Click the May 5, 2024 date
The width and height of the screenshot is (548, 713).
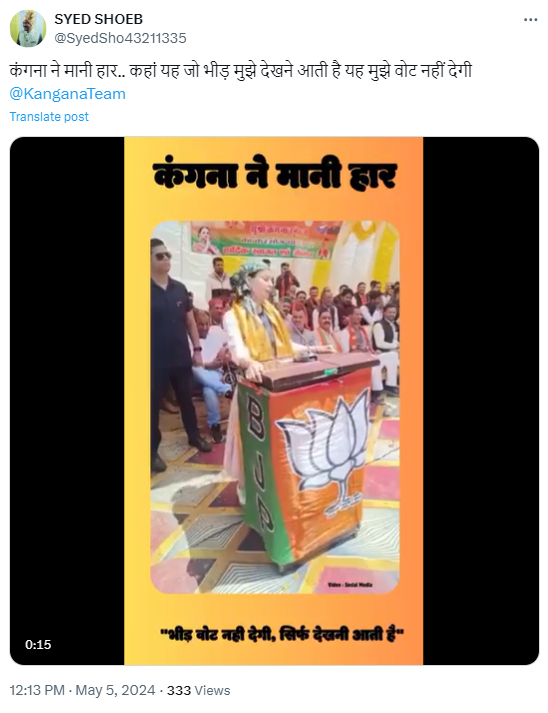coord(116,690)
